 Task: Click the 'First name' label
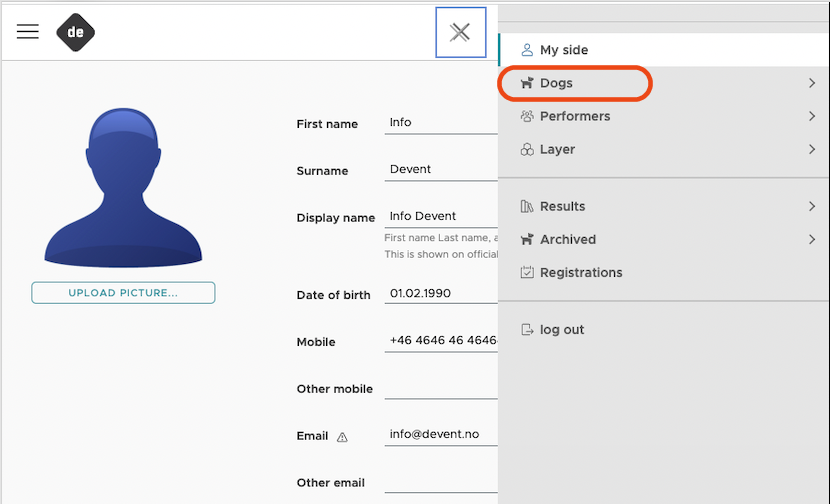point(327,124)
